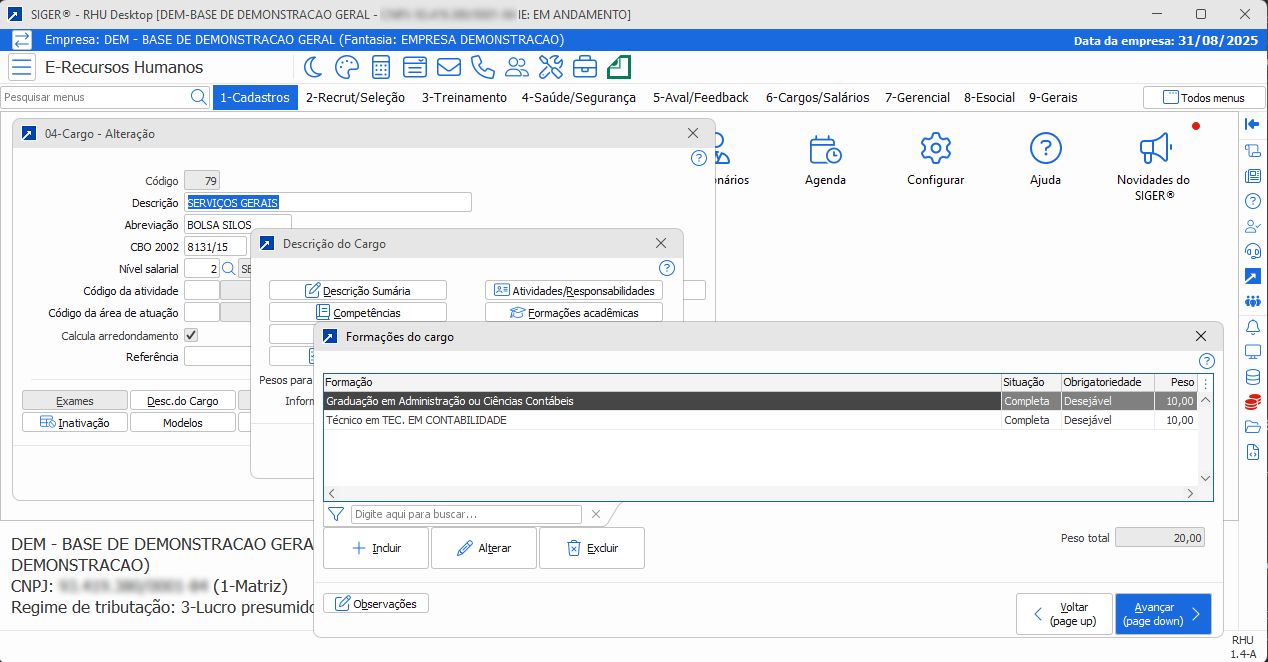The image size is (1268, 662).
Task: Open the 3-Treinamento menu
Action: click(464, 98)
